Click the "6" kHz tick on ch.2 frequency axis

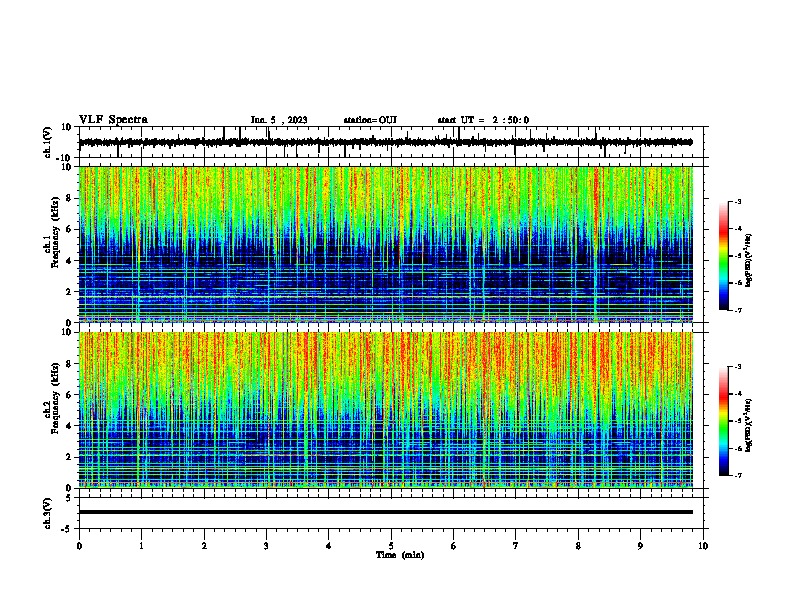(x=70, y=395)
